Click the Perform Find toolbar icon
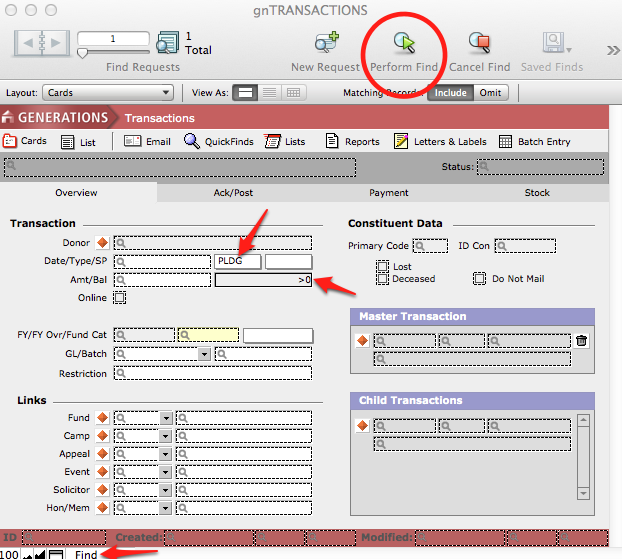The width and height of the screenshot is (622, 559). [404, 43]
